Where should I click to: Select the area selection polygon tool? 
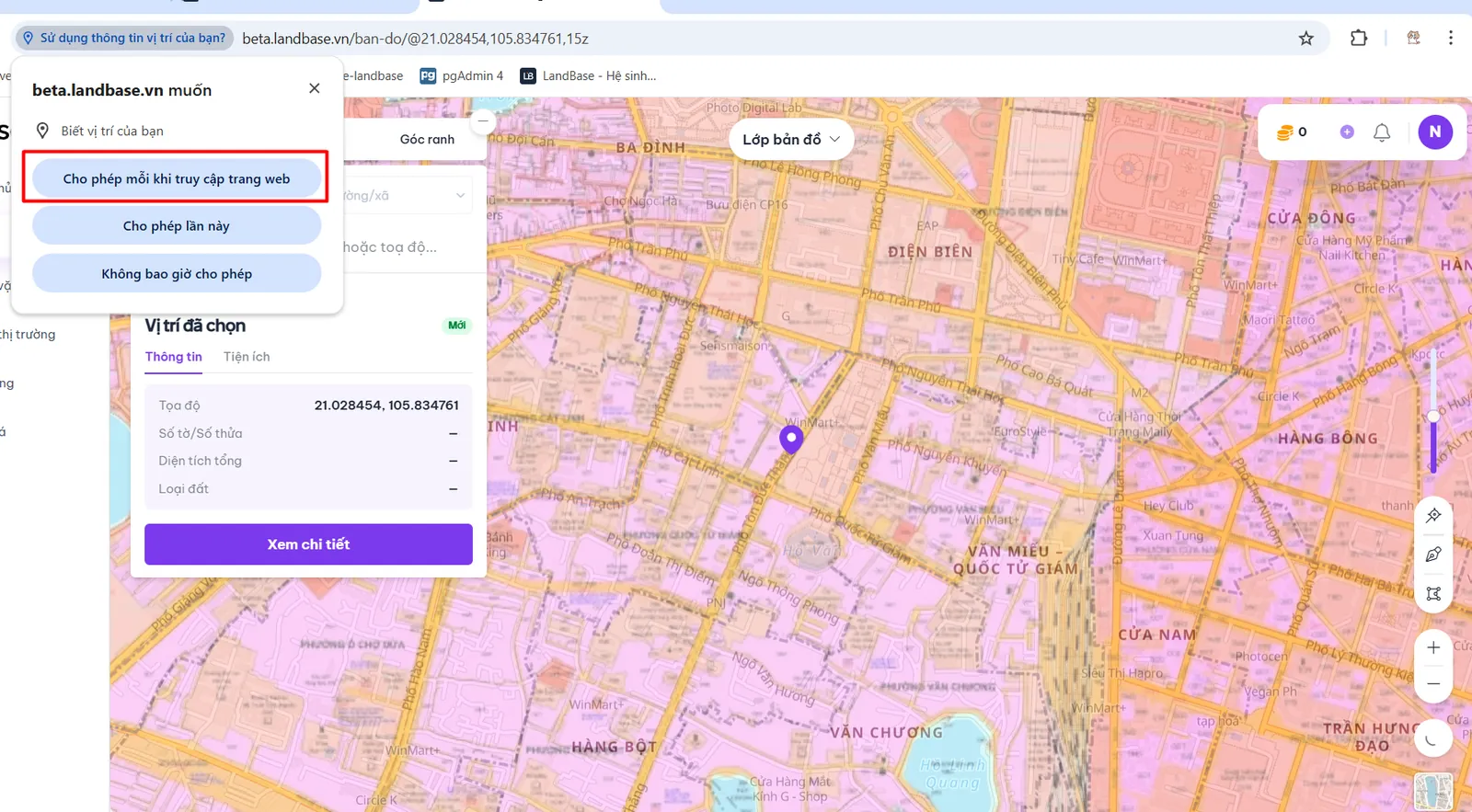[1433, 594]
